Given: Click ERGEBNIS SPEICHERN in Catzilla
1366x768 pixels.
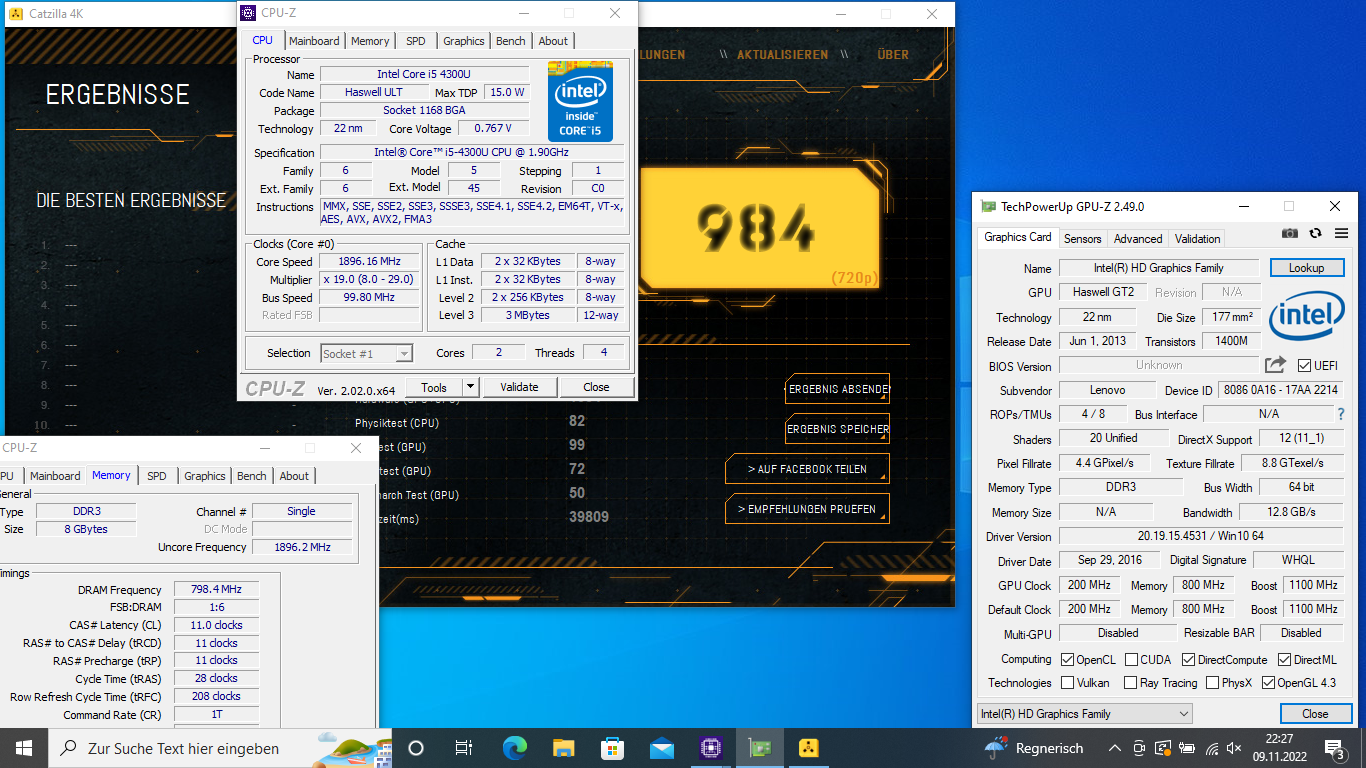Looking at the screenshot, I should 837,429.
